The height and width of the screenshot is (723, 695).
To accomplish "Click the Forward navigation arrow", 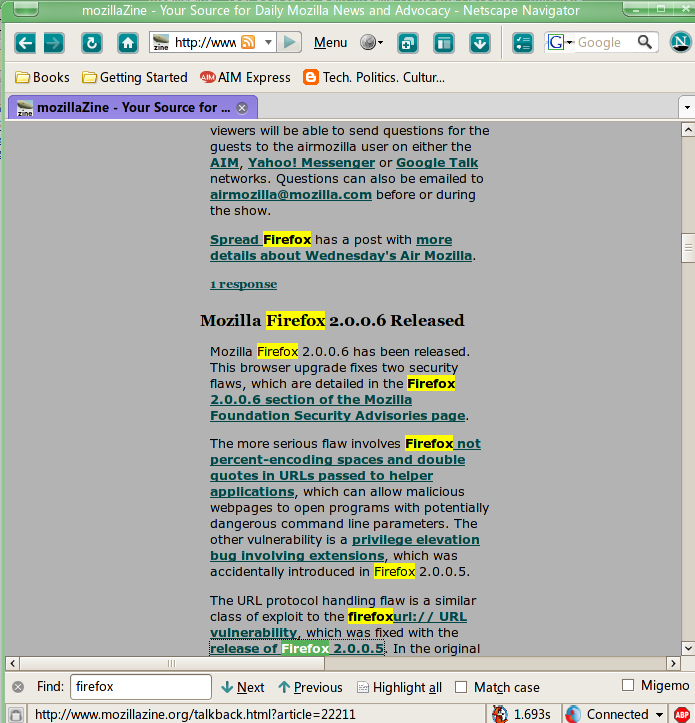I will point(54,43).
